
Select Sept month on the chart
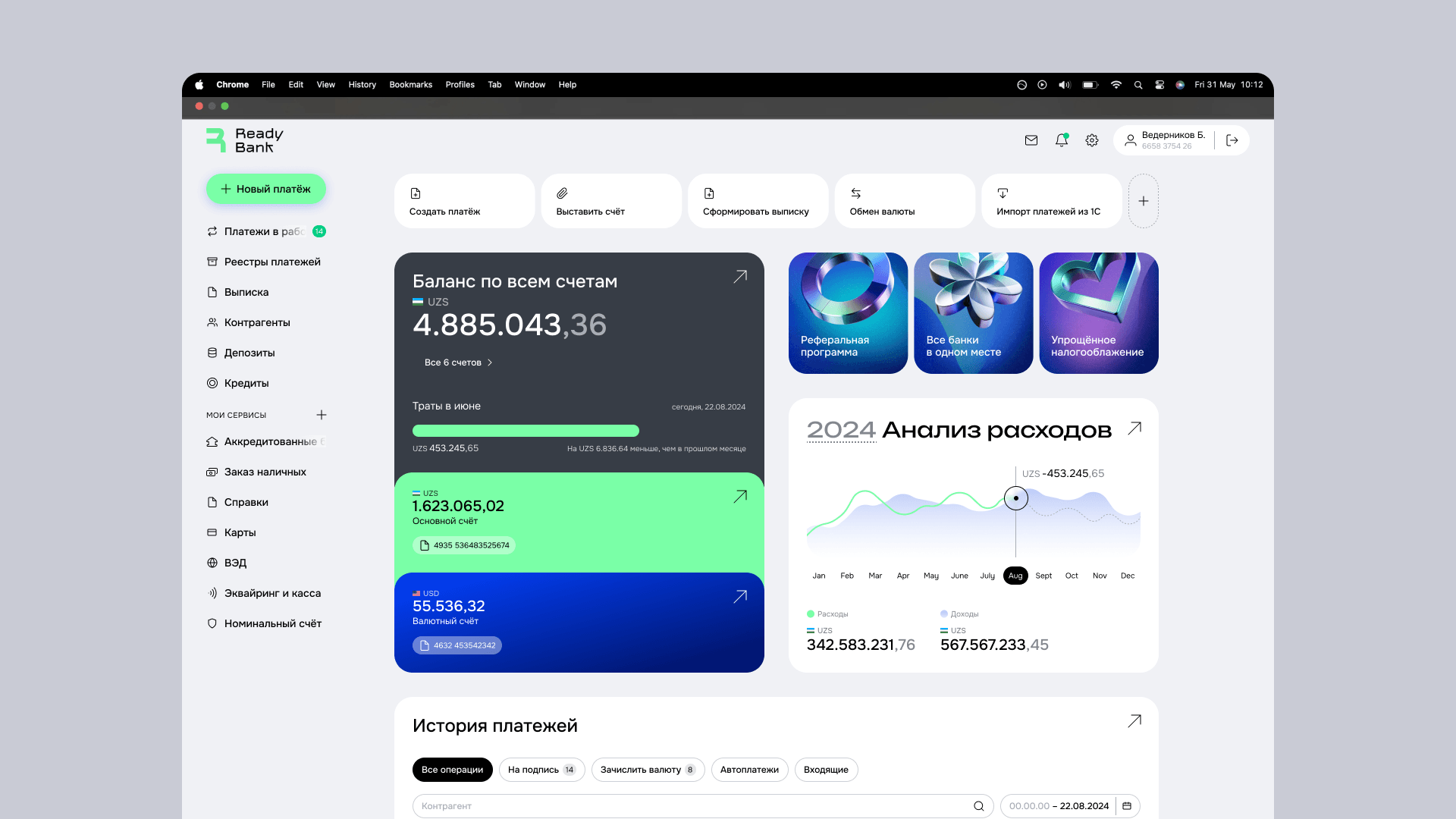point(1043,576)
